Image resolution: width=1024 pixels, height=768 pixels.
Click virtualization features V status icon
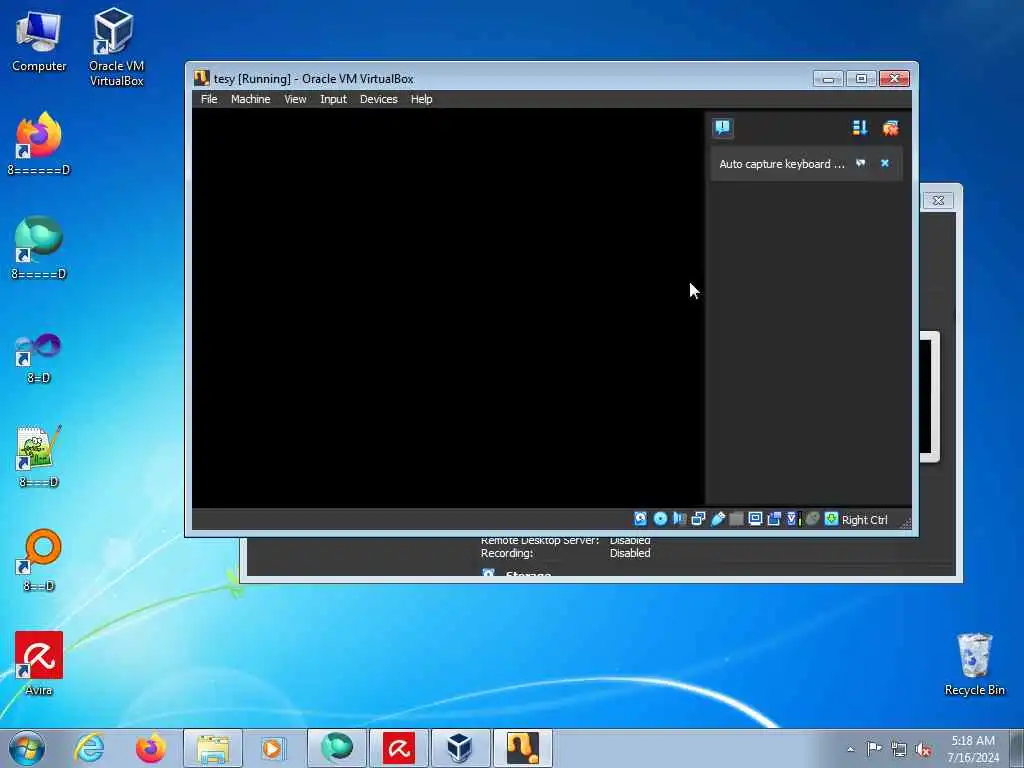pyautogui.click(x=793, y=519)
